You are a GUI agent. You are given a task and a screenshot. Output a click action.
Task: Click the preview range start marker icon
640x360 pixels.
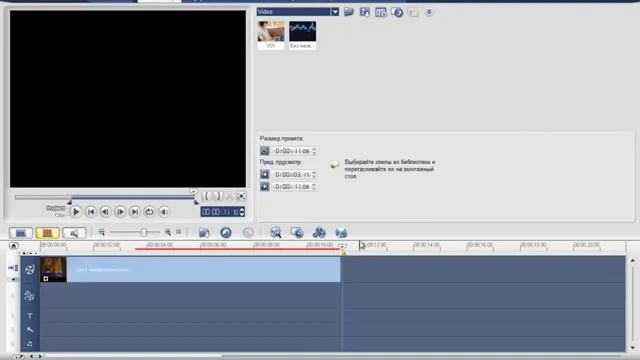(264, 175)
